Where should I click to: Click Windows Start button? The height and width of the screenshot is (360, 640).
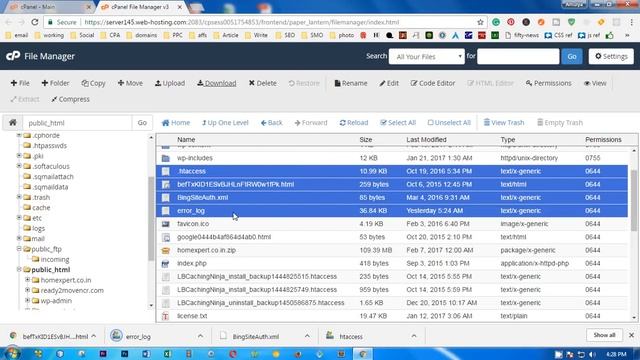pyautogui.click(x=12, y=353)
